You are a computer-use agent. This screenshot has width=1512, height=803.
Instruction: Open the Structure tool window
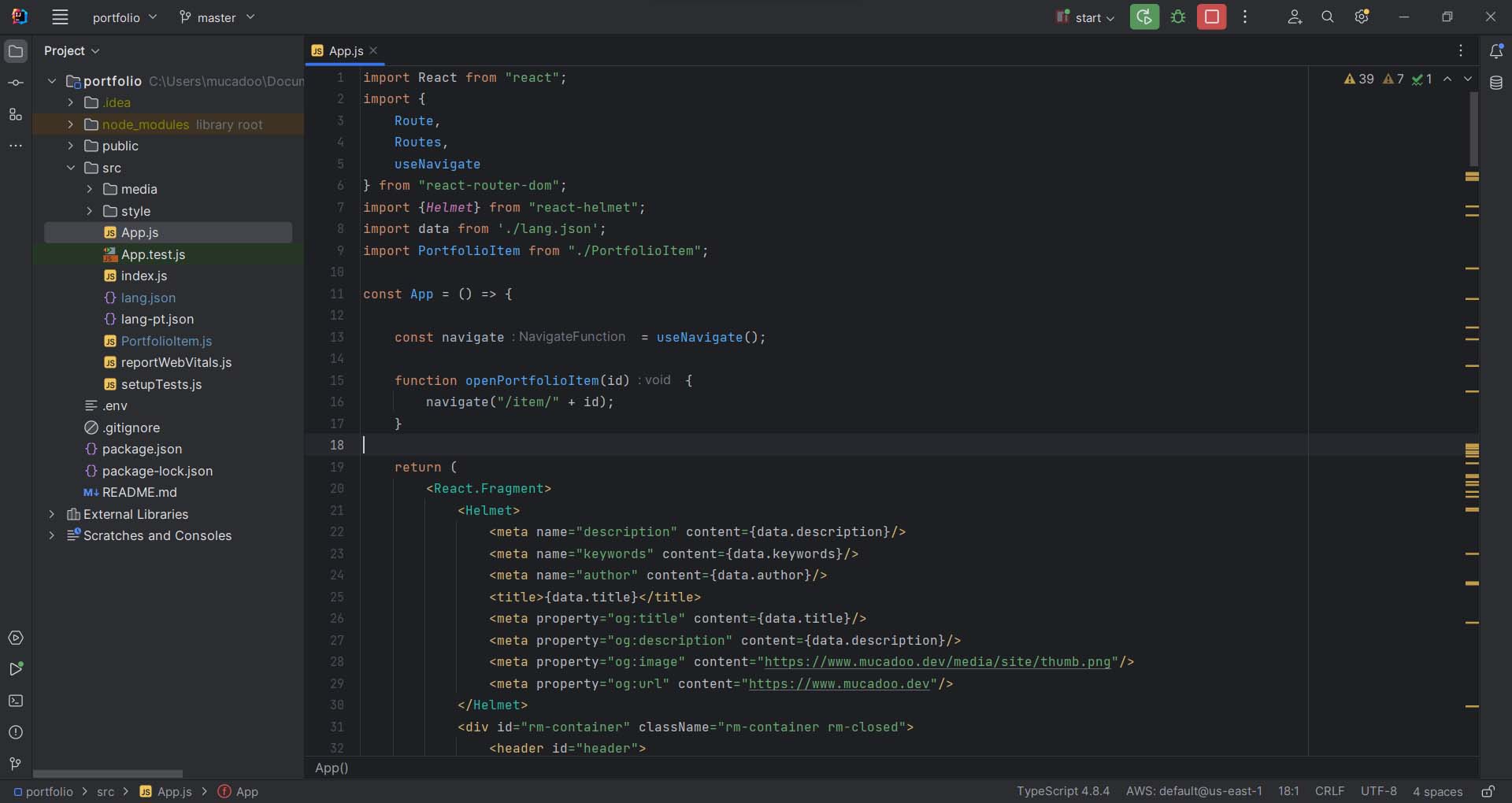(16, 115)
